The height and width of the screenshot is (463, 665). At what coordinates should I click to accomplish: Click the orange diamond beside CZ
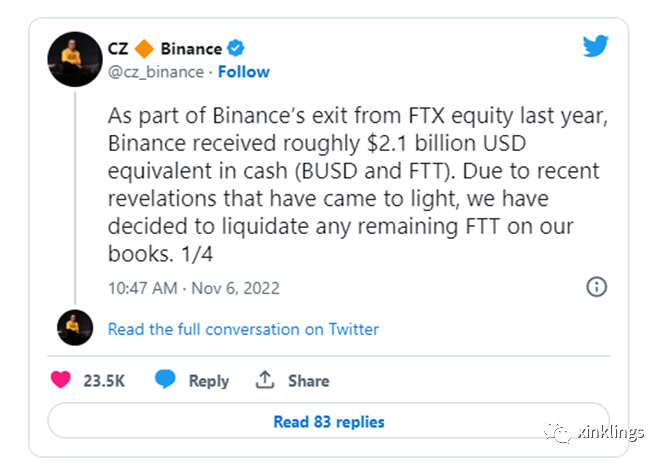pos(144,48)
